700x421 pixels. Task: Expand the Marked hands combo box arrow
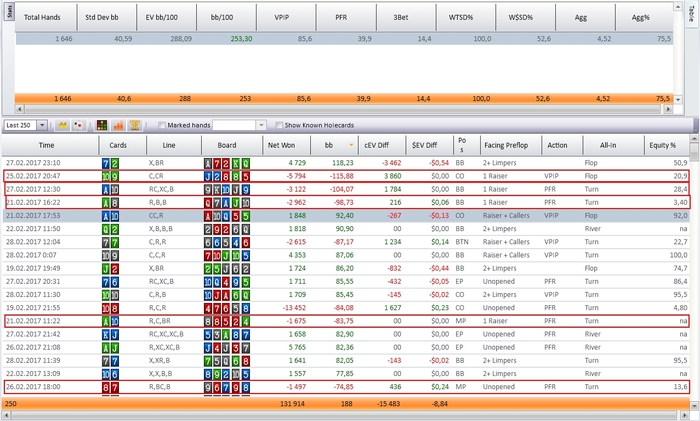pyautogui.click(x=262, y=125)
